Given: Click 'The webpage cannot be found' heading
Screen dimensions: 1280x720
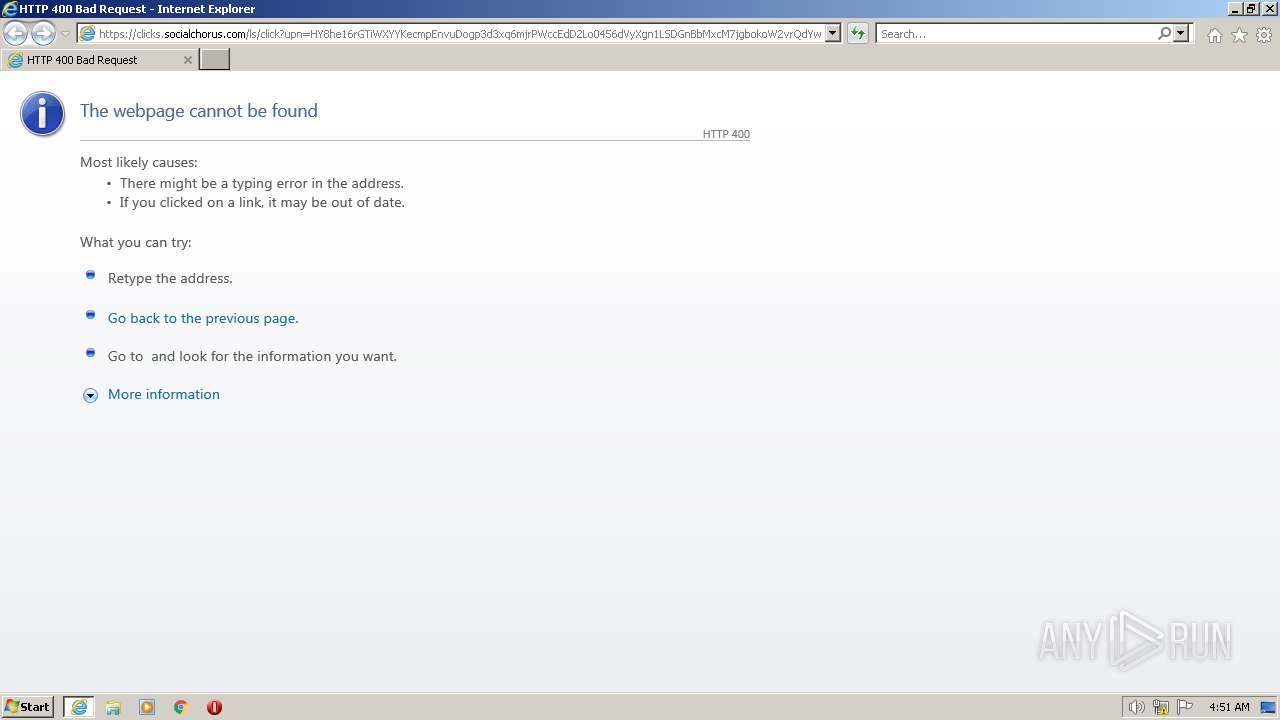Looking at the screenshot, I should [x=199, y=111].
